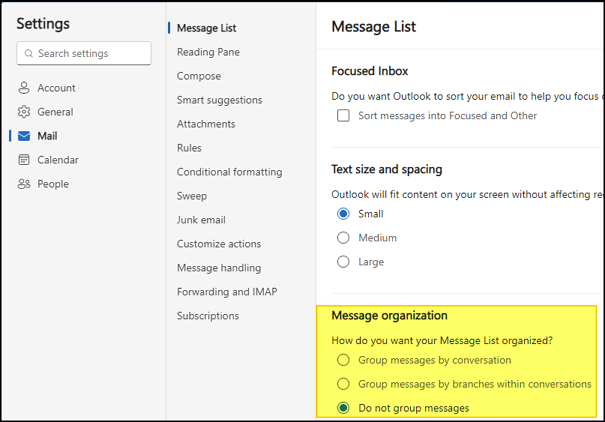Click the Calendar icon in sidebar

(x=24, y=160)
